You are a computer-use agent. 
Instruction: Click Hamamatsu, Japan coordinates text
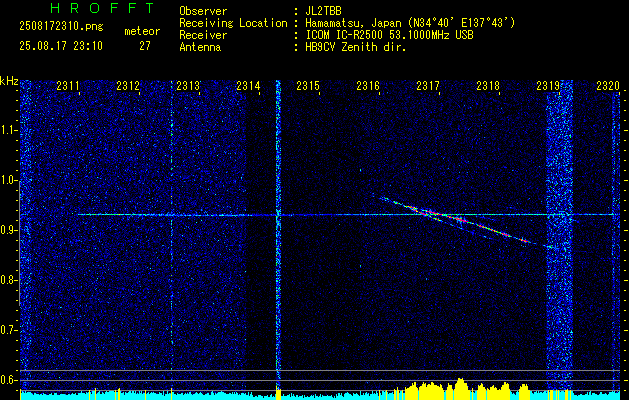coord(410,23)
